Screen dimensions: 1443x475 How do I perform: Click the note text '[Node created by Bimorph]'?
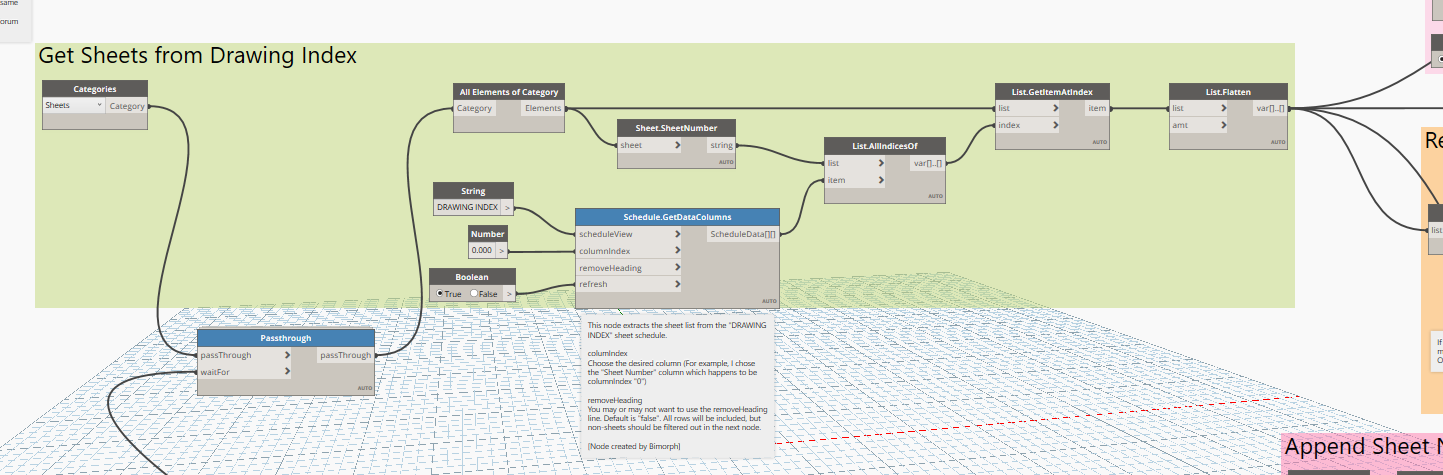tap(633, 445)
